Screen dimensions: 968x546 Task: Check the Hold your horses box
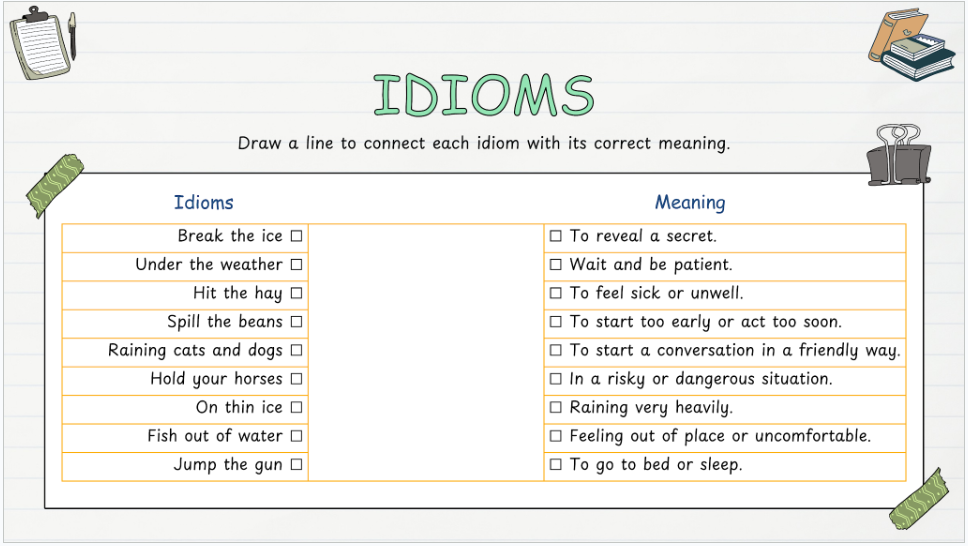pyautogui.click(x=296, y=379)
